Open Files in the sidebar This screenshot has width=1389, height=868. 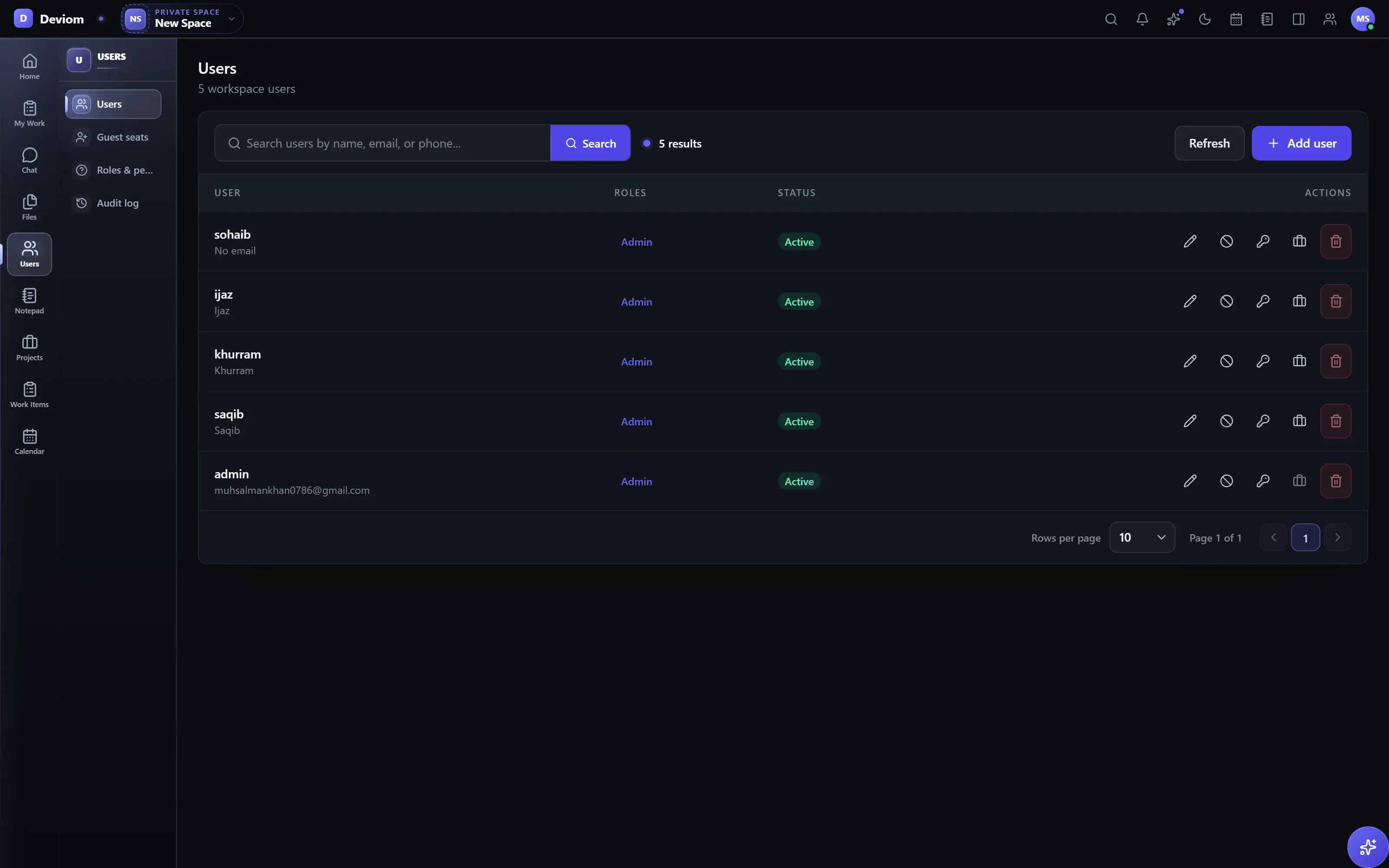[x=29, y=207]
